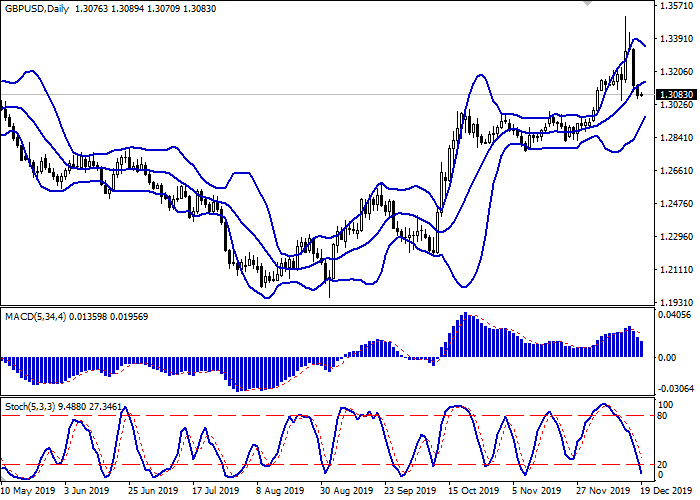This screenshot has height=500, width=700.
Task: Click the GBPUSD,Daily chart title
Action: tap(39, 9)
